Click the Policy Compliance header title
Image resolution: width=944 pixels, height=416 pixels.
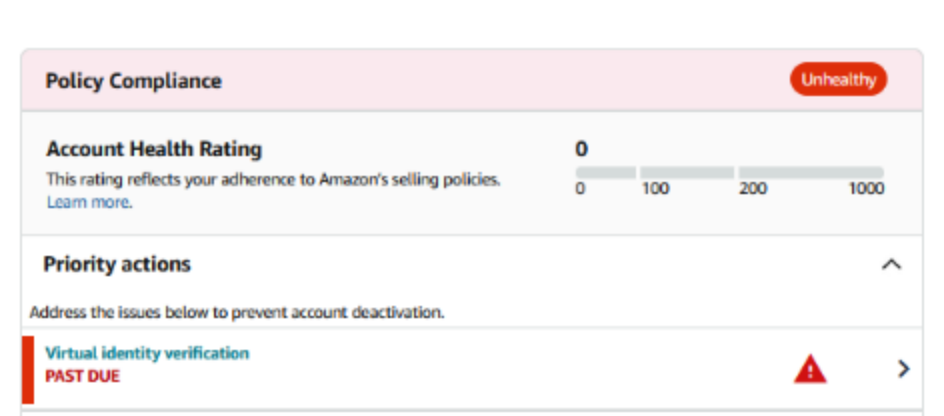[x=134, y=81]
